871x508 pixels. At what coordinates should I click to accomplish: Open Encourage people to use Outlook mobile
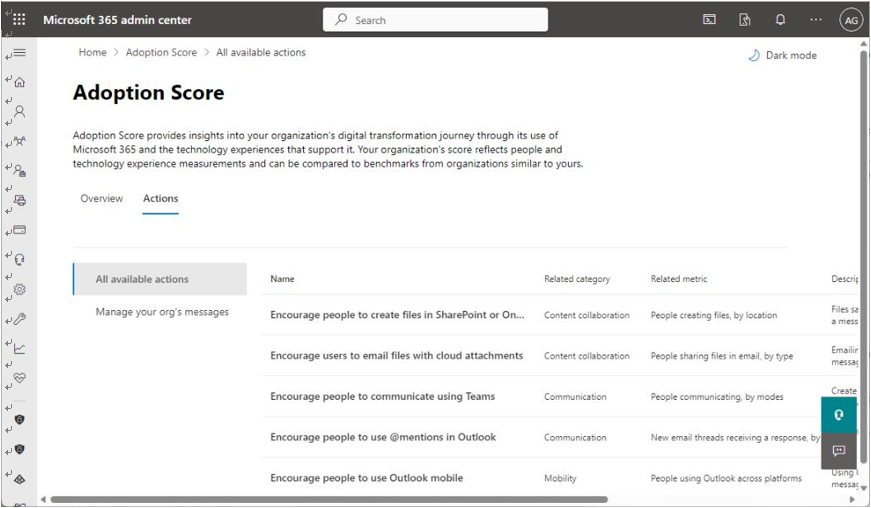coord(367,478)
